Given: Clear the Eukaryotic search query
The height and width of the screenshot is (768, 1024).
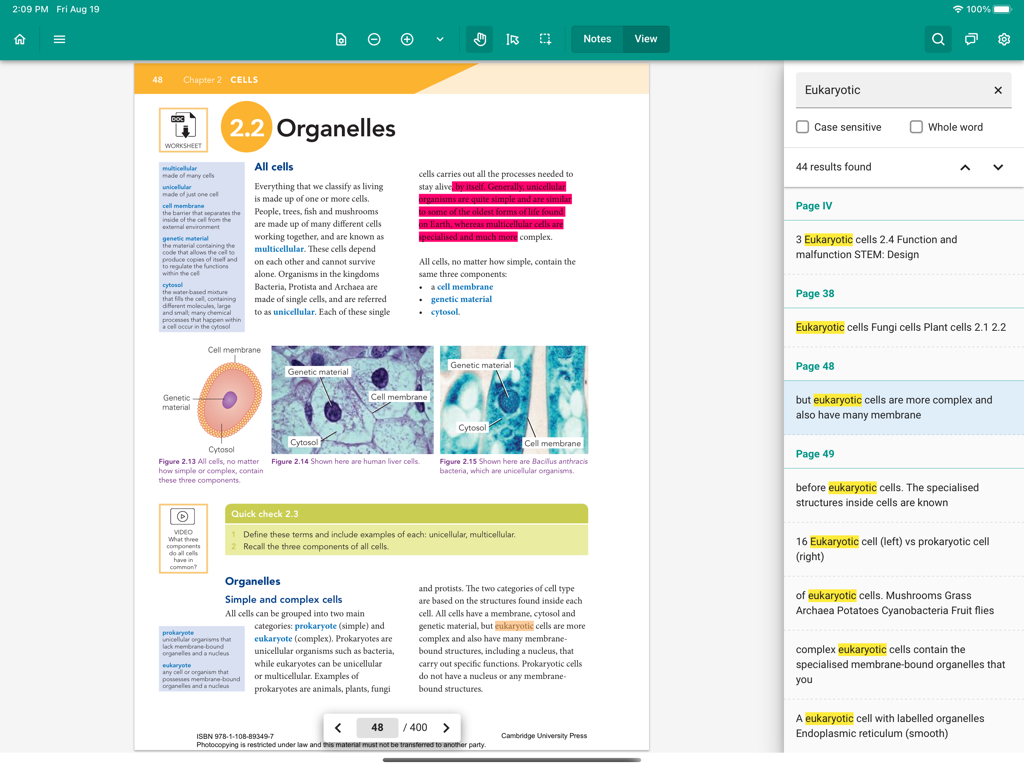Looking at the screenshot, I should click(x=997, y=90).
